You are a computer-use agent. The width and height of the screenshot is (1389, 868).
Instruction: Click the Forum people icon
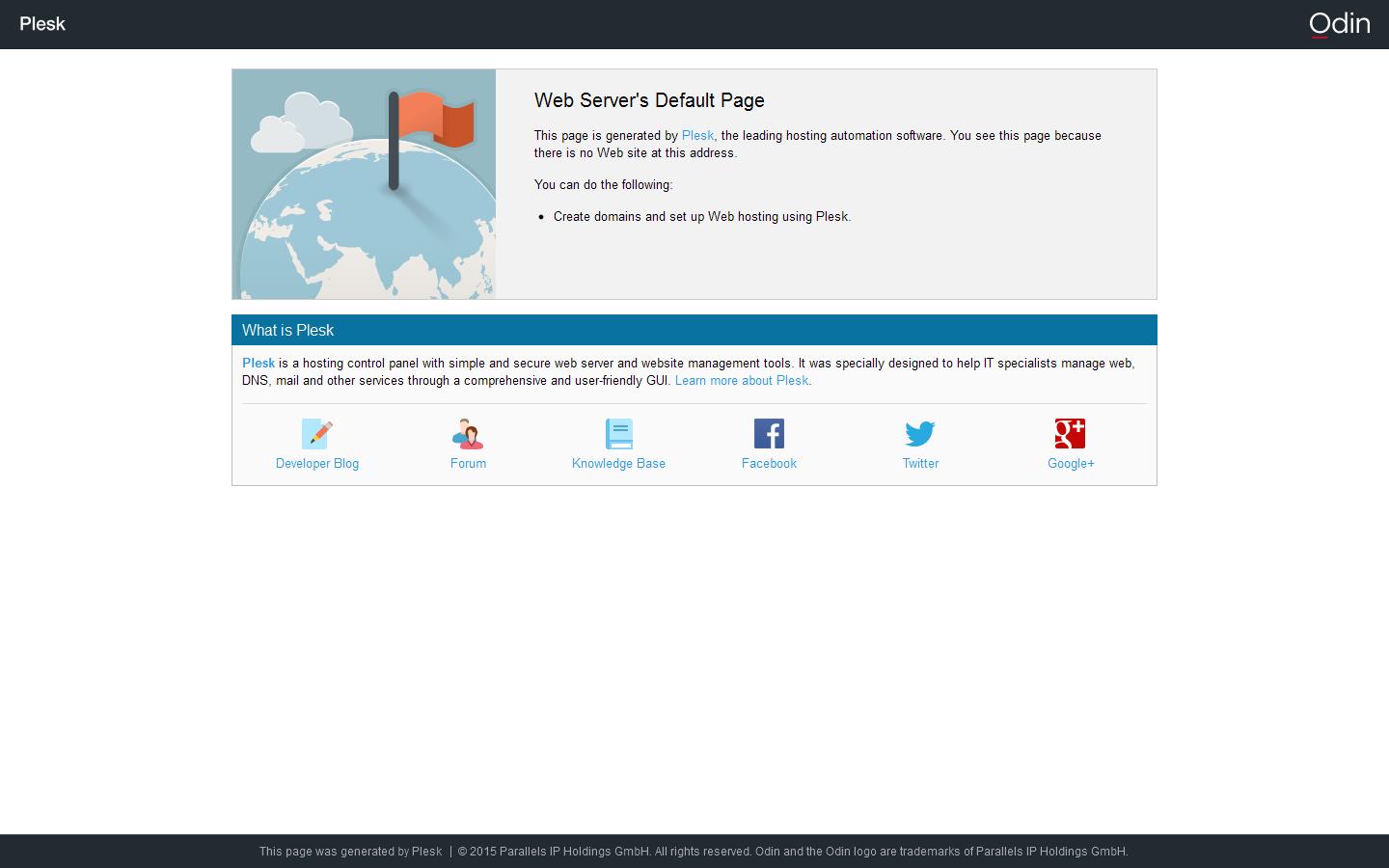click(468, 434)
